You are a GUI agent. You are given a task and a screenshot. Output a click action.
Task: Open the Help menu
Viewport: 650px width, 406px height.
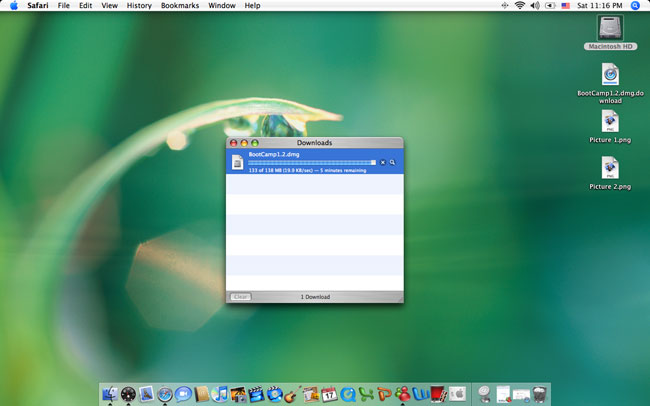click(252, 5)
